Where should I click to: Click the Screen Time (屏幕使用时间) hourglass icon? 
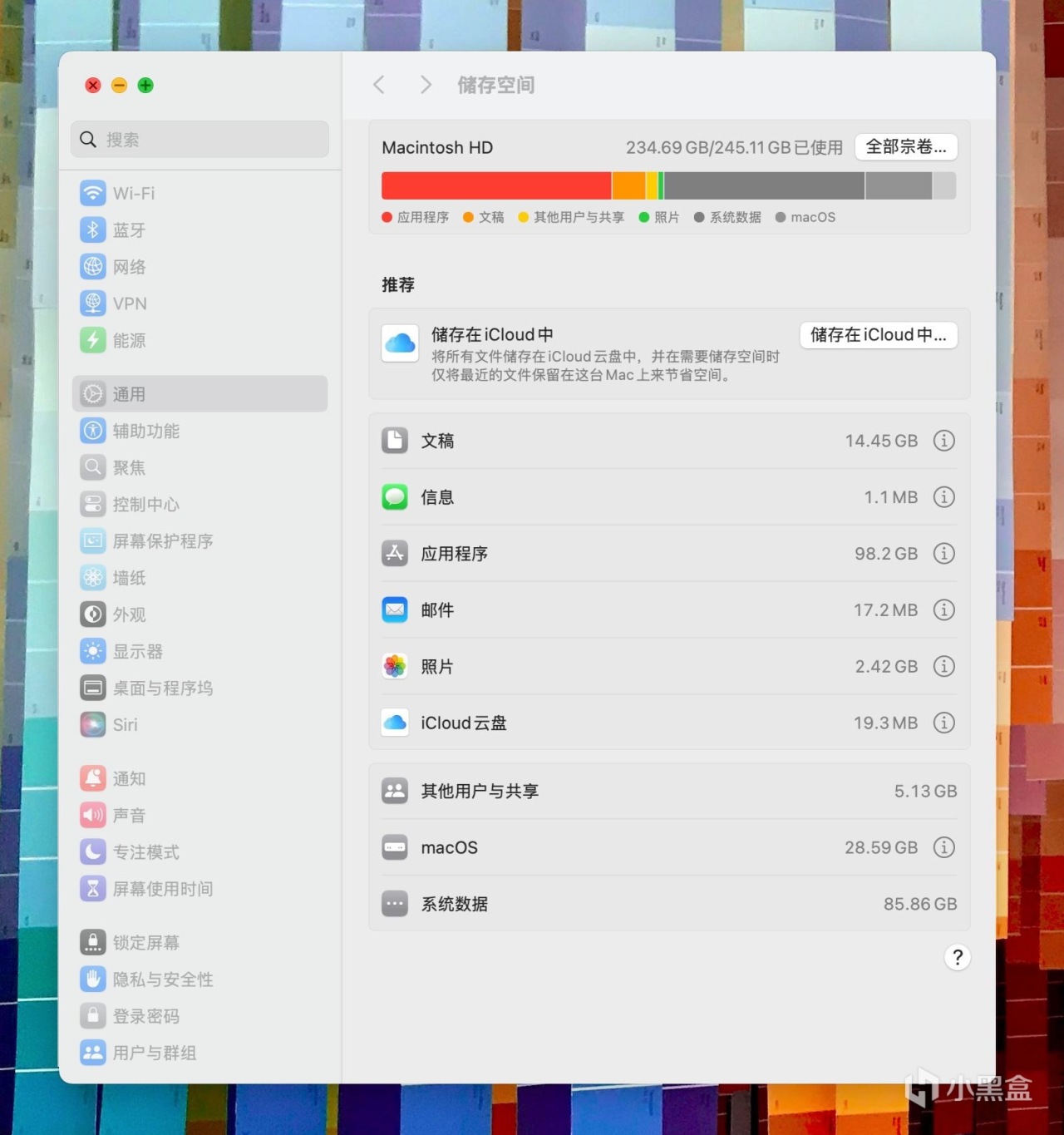pos(93,888)
